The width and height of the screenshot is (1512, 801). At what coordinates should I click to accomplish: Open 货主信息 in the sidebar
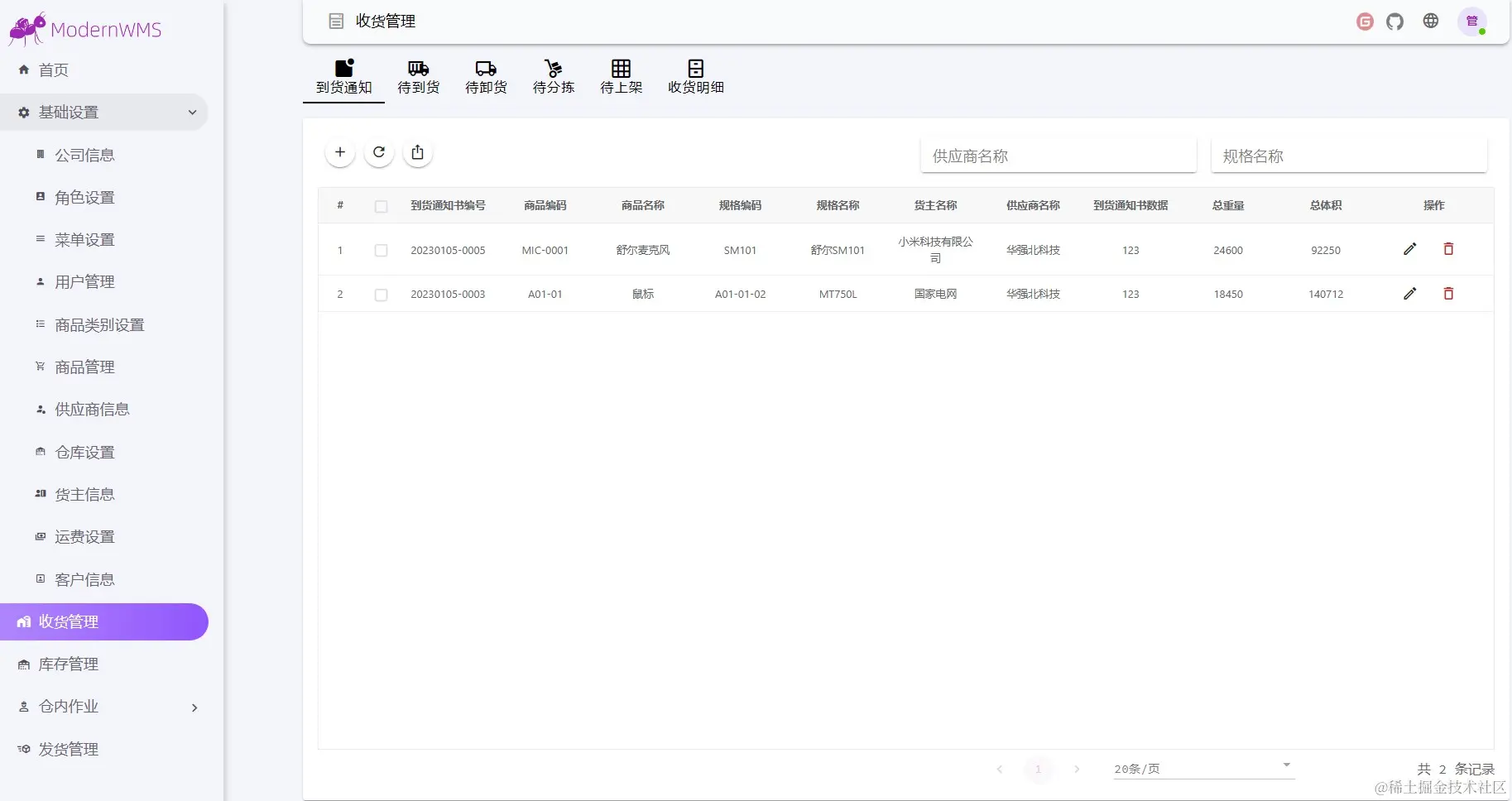[84, 494]
